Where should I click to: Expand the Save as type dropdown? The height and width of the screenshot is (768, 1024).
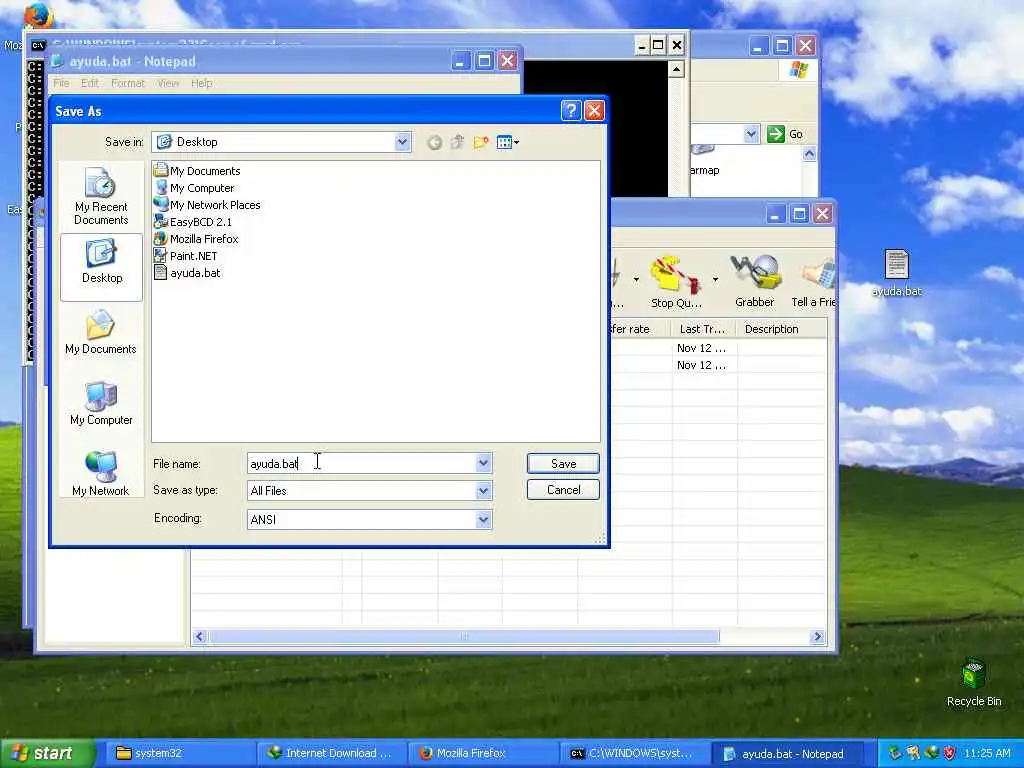point(483,490)
